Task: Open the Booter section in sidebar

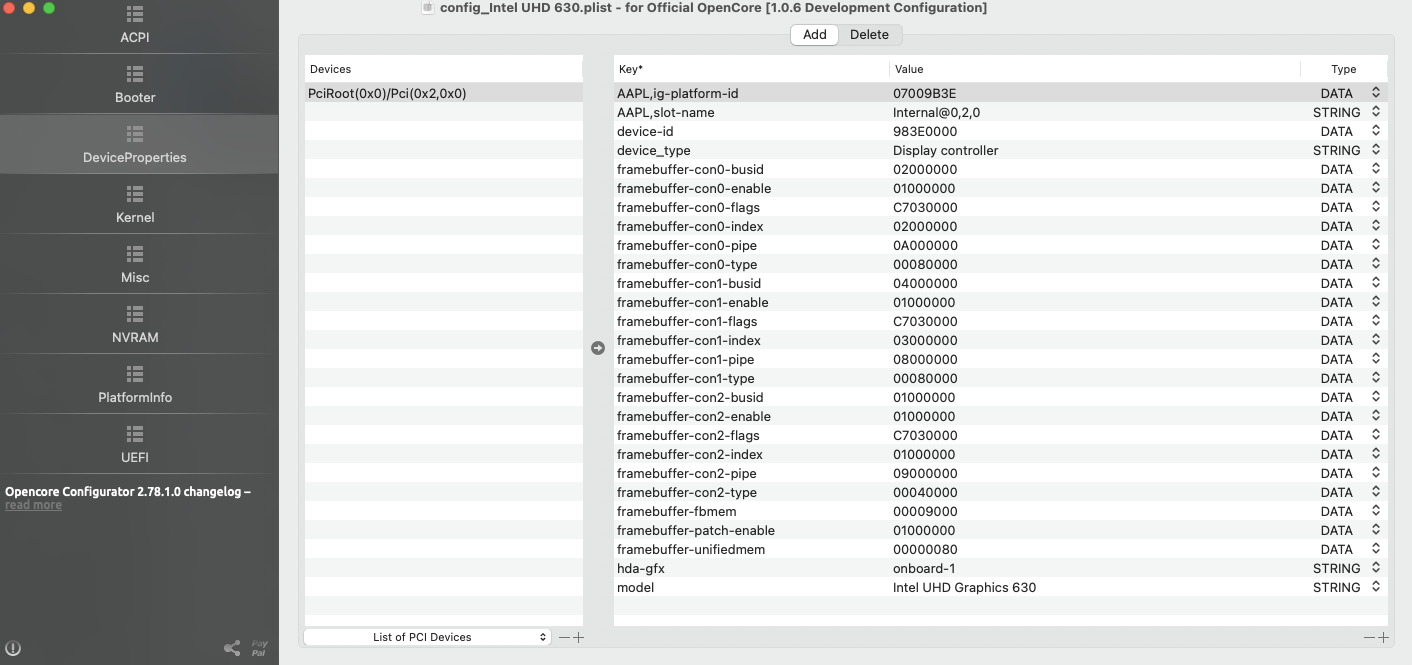Action: click(135, 86)
